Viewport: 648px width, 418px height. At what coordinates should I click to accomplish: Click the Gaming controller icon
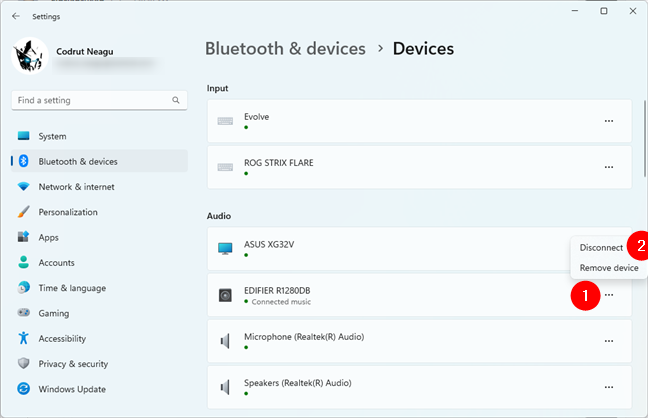[24, 313]
